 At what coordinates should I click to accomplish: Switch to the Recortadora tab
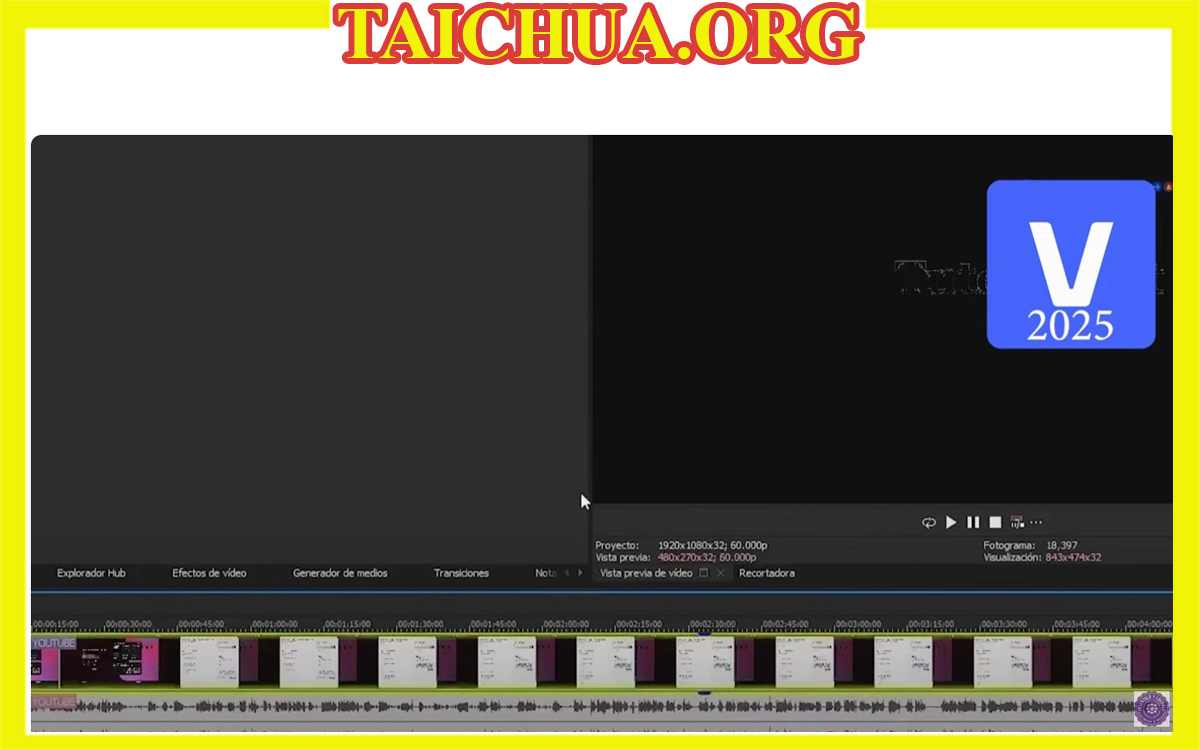click(x=766, y=573)
